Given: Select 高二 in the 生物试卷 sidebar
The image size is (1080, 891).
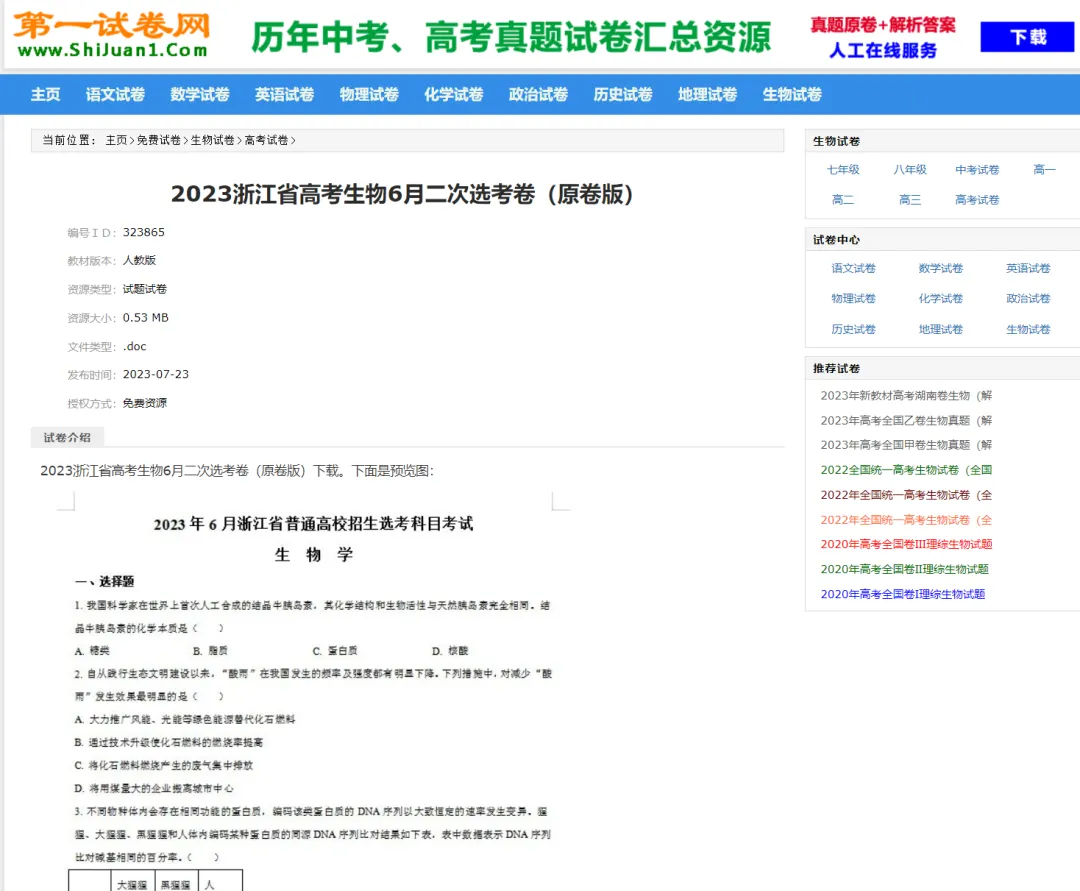Looking at the screenshot, I should (x=843, y=200).
